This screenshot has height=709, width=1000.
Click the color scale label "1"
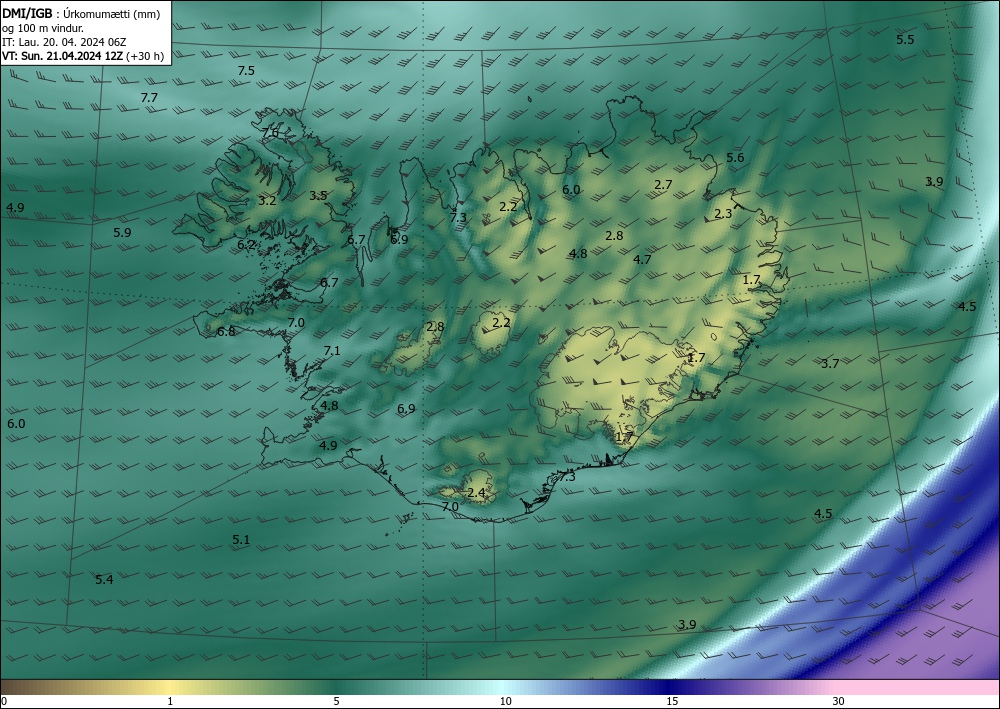pos(170,701)
